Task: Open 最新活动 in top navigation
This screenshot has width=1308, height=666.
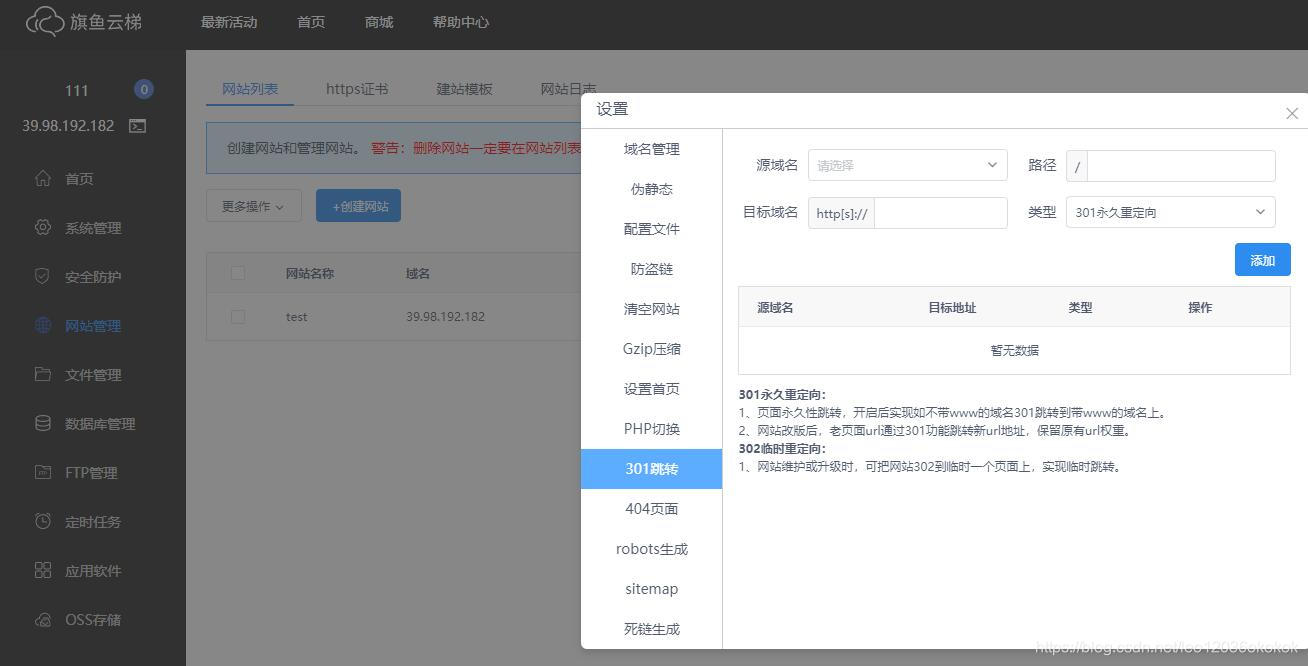Action: coord(229,22)
